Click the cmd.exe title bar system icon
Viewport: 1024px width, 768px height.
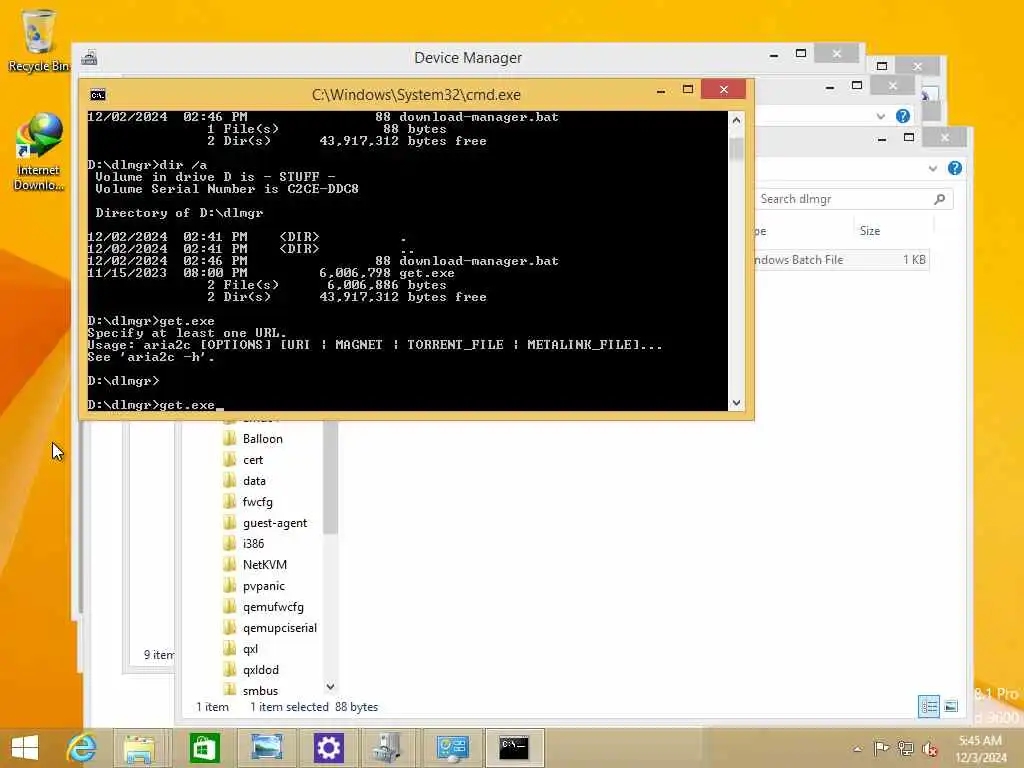tap(98, 95)
